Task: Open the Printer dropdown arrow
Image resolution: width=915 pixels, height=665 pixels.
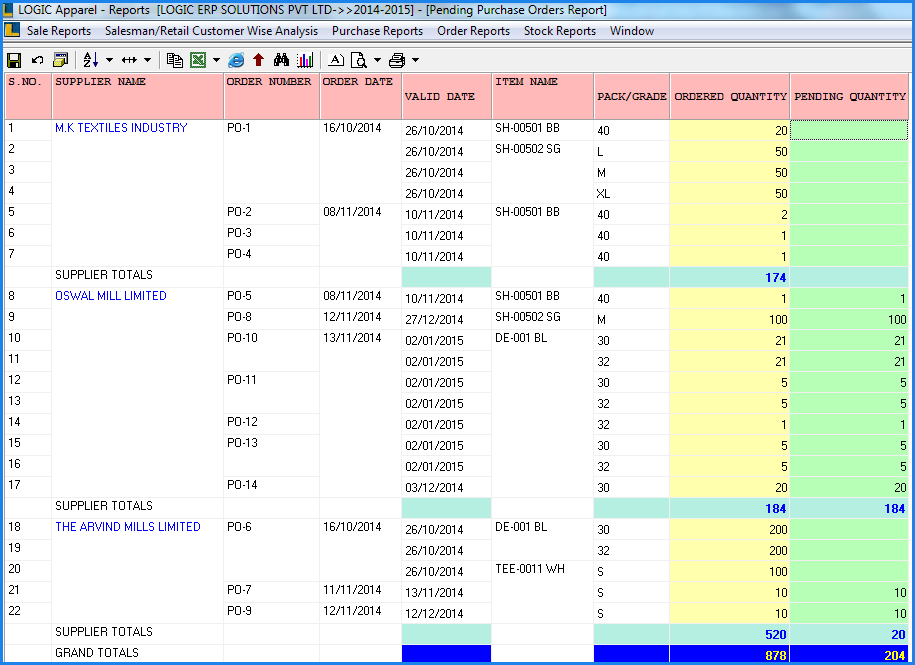Action: pyautogui.click(x=415, y=60)
